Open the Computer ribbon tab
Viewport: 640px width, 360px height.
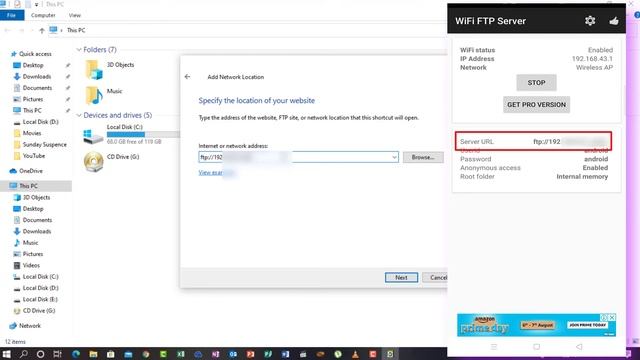point(43,15)
